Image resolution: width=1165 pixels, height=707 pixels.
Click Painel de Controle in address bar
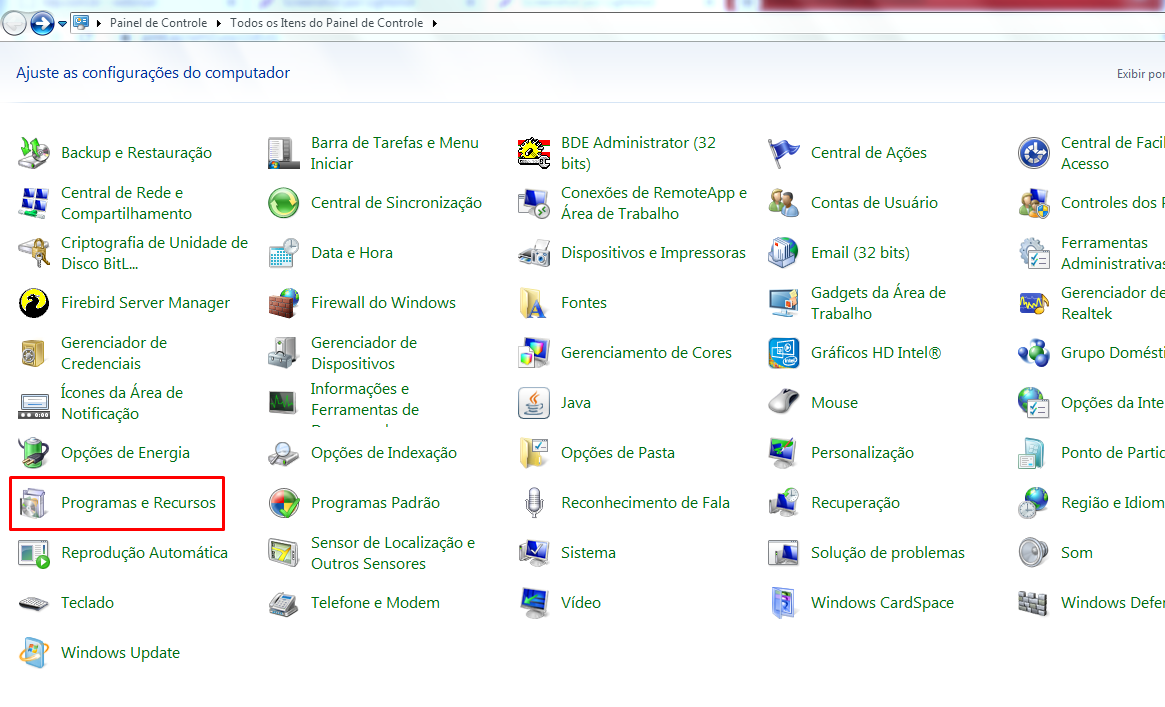[158, 23]
